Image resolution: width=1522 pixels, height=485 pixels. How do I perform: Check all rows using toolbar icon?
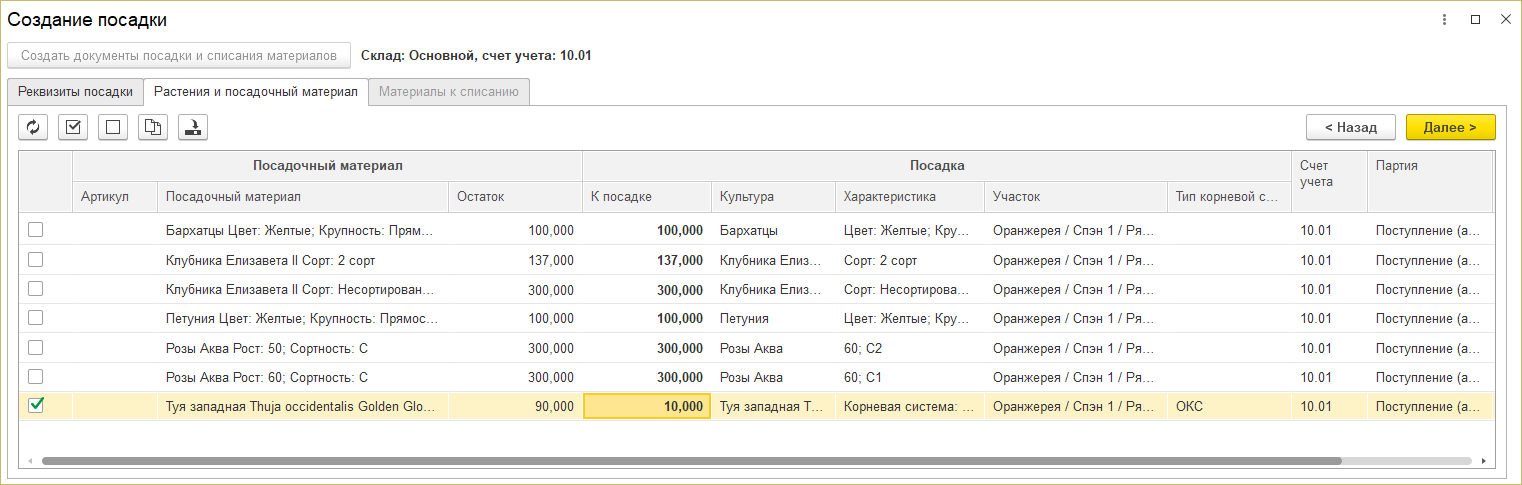click(73, 127)
